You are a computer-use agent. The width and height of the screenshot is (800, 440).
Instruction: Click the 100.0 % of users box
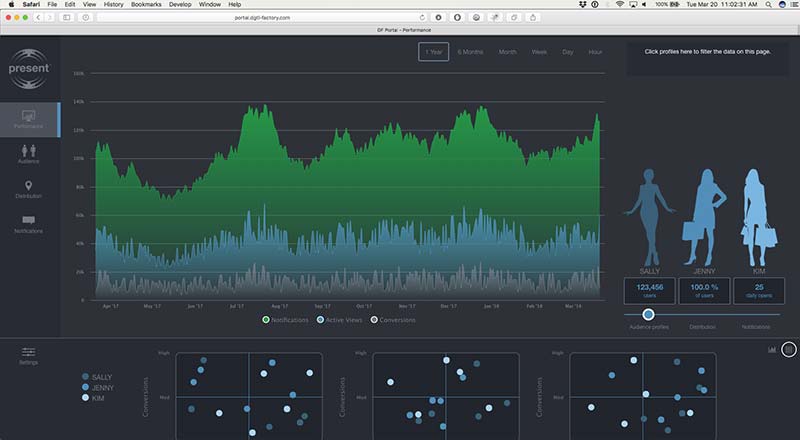point(704,291)
